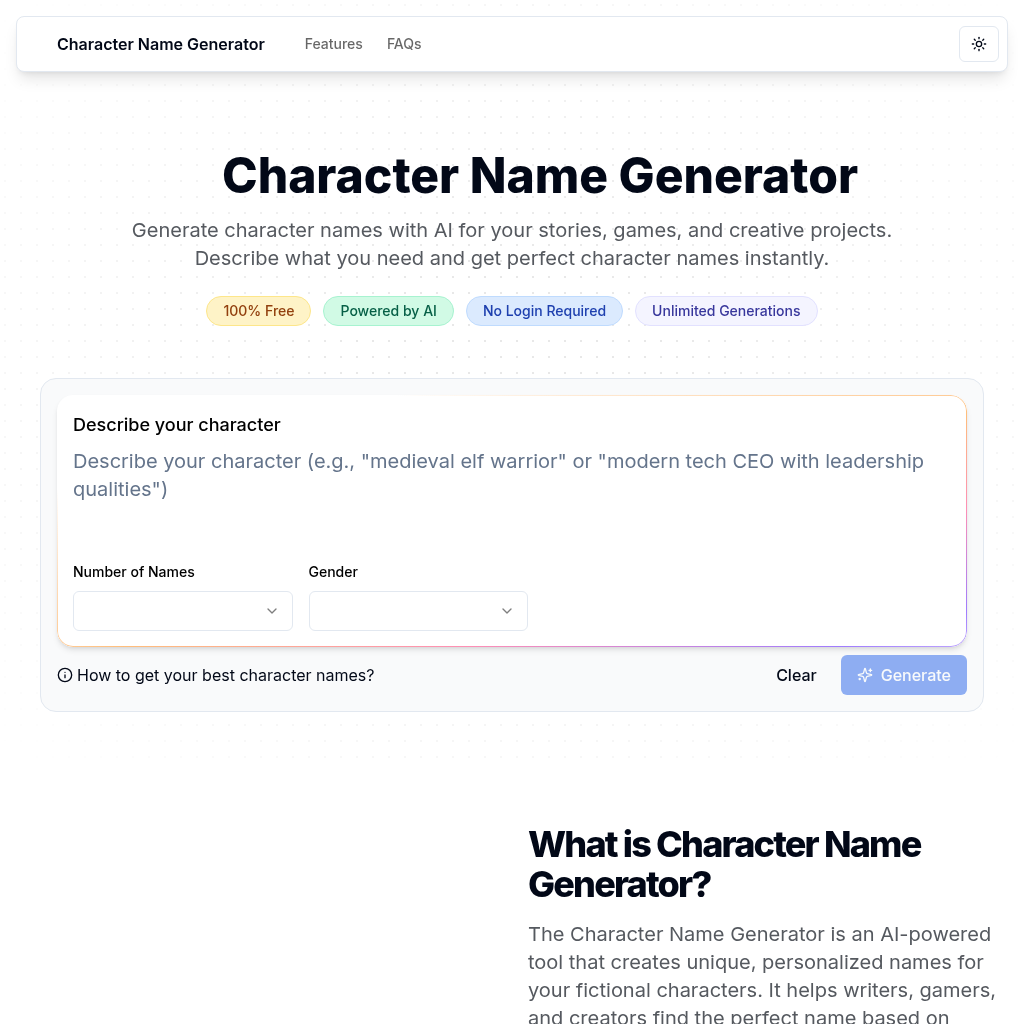Viewport: 1024px width, 1024px height.
Task: Select the Powered by AI badge
Action: tap(388, 311)
